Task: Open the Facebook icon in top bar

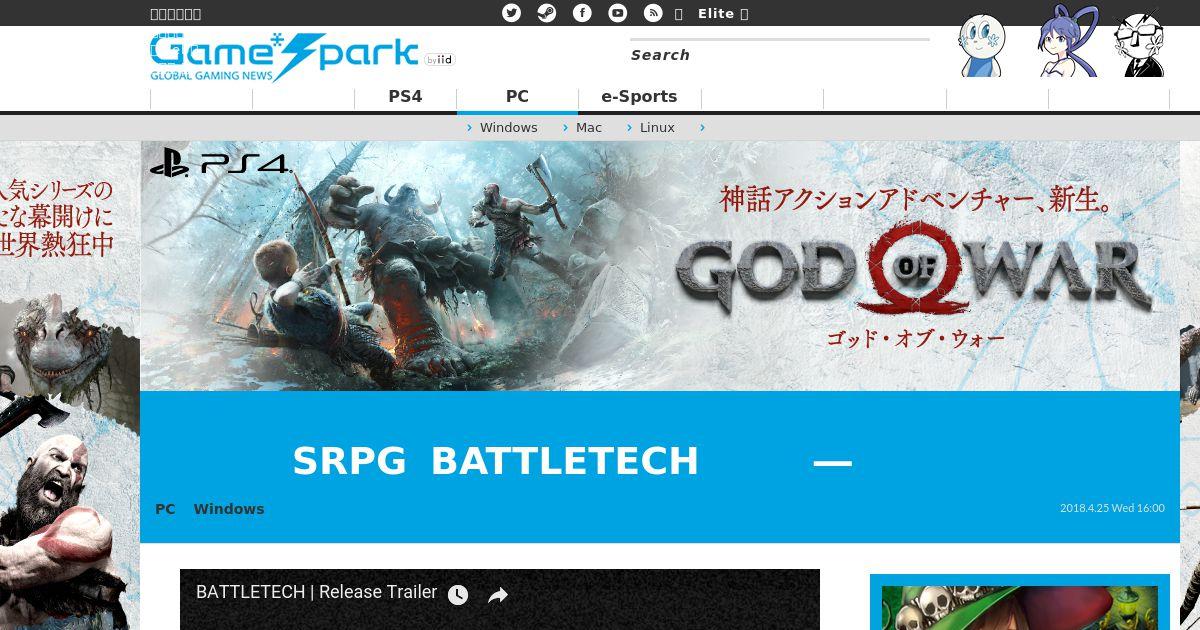Action: [x=582, y=13]
